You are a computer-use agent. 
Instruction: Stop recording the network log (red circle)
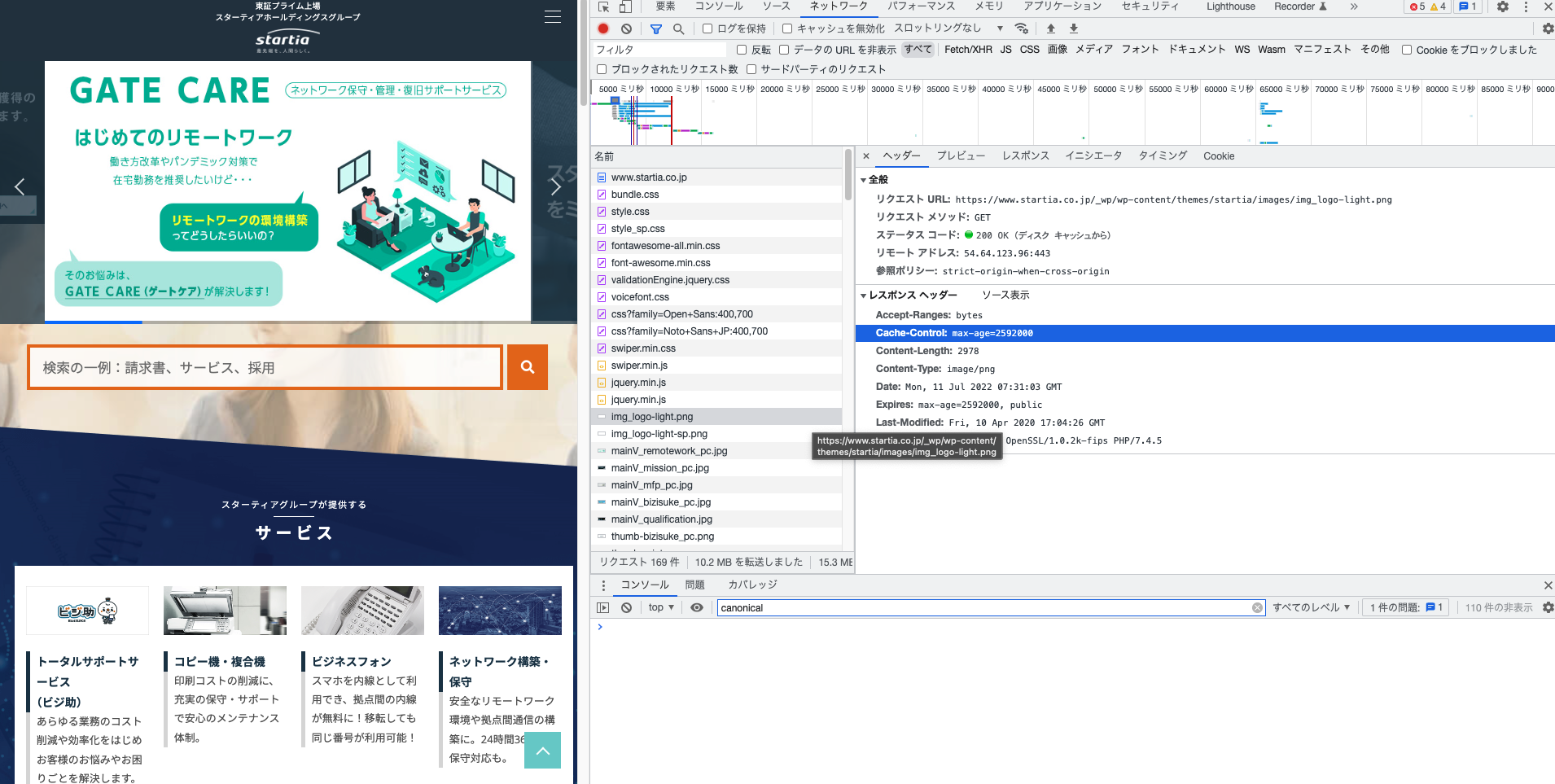pos(603,28)
